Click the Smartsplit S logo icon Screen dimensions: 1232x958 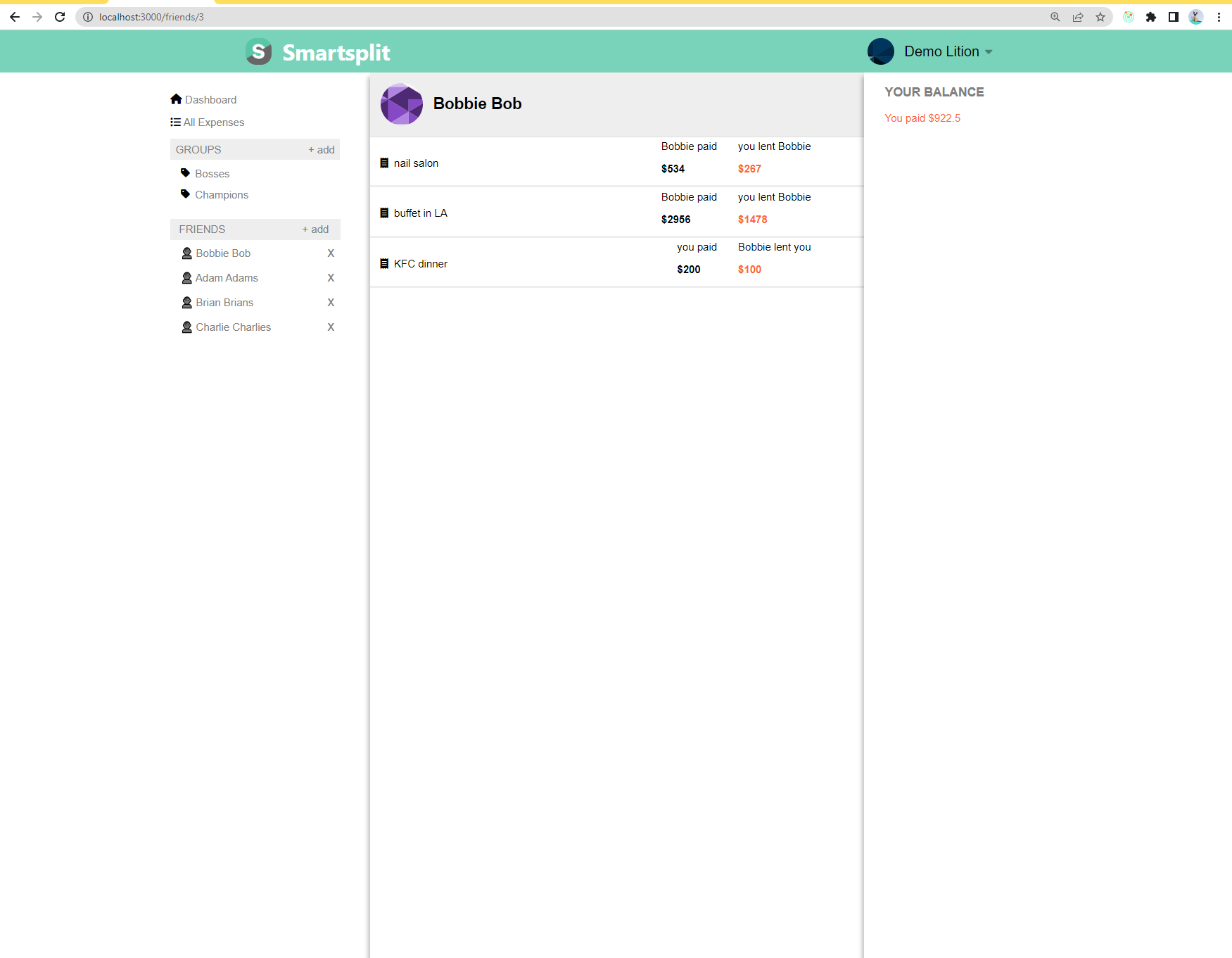pos(258,51)
